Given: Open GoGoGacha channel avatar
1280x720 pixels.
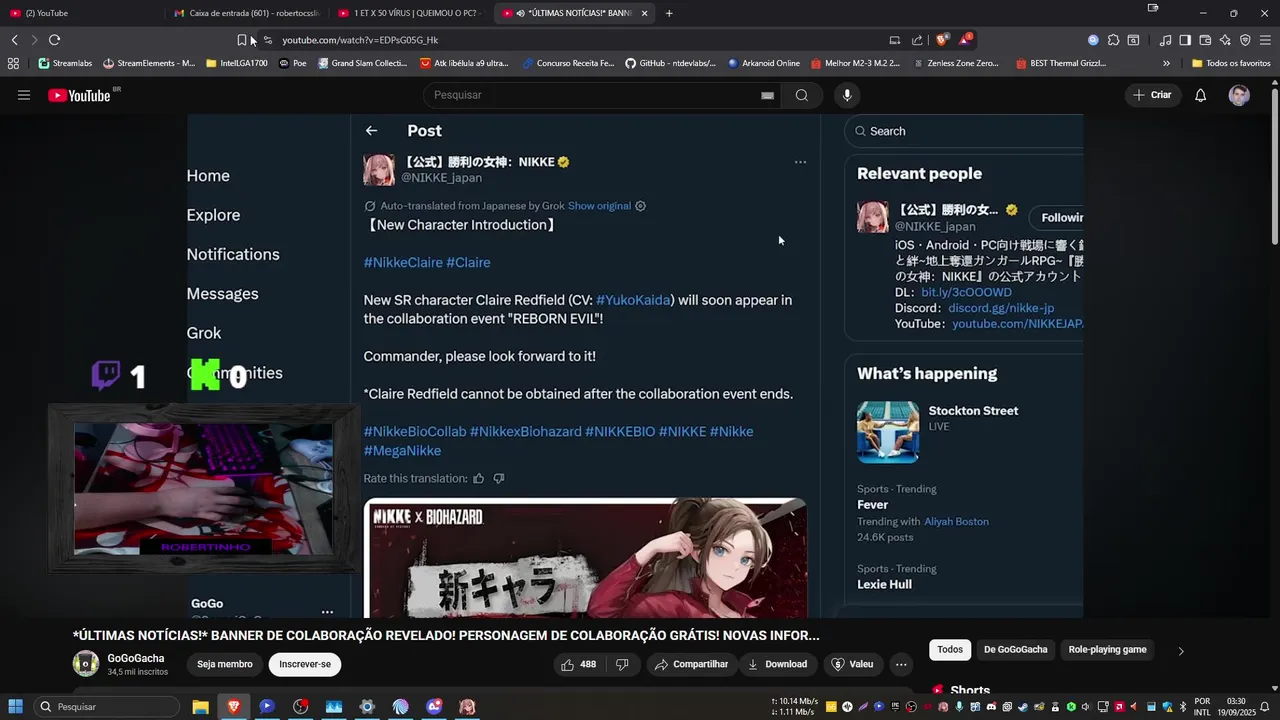Looking at the screenshot, I should [86, 663].
